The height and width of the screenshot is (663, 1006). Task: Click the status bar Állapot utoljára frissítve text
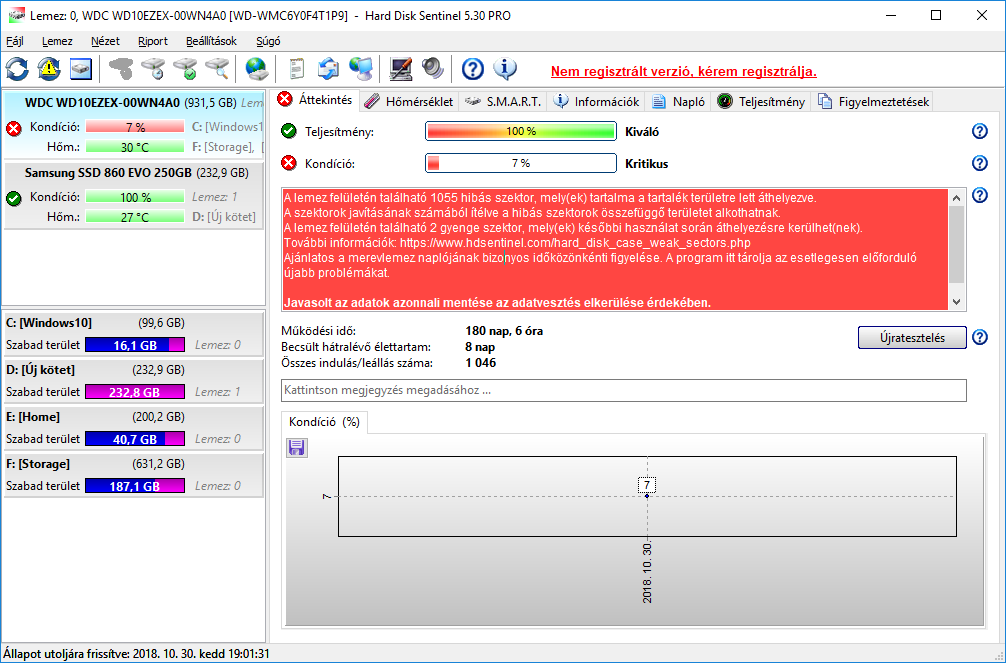coord(136,654)
